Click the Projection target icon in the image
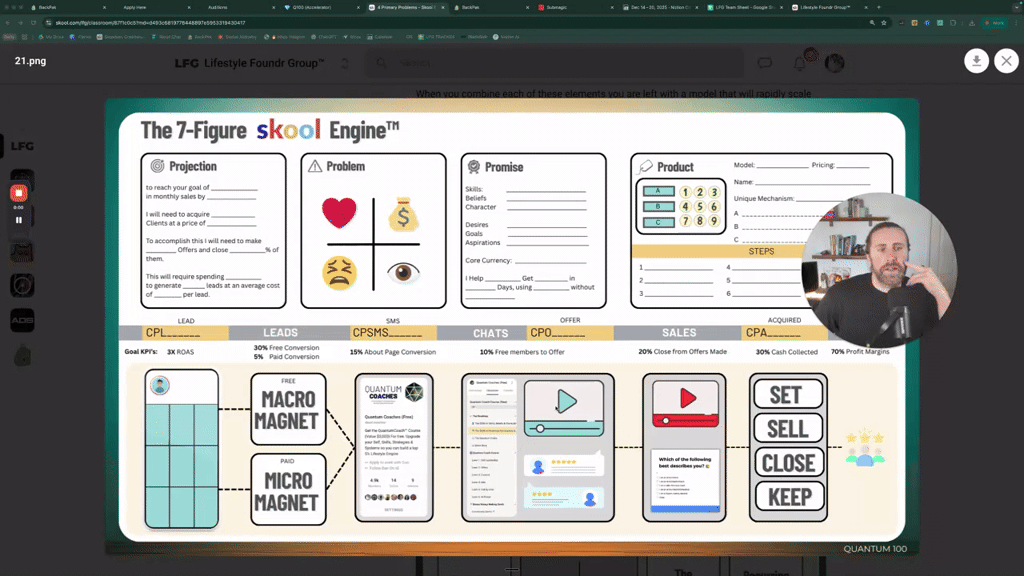The height and width of the screenshot is (576, 1024). coord(157,166)
